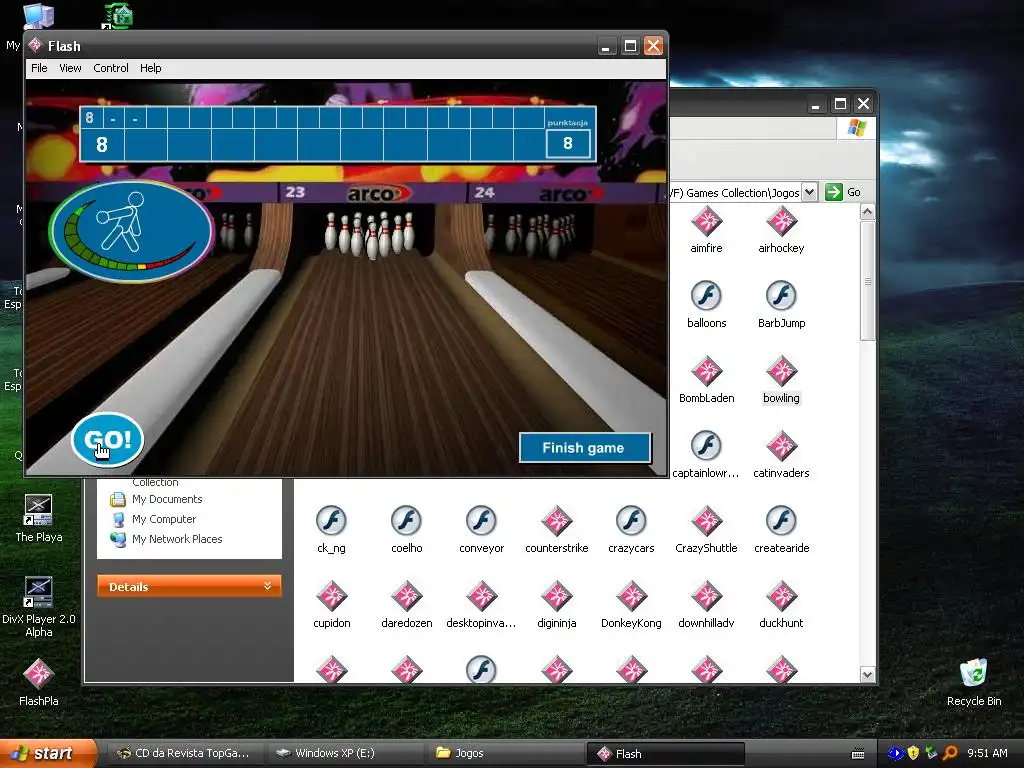Switch to Jogos taskbar item
This screenshot has height=768, width=1024.
pos(504,753)
